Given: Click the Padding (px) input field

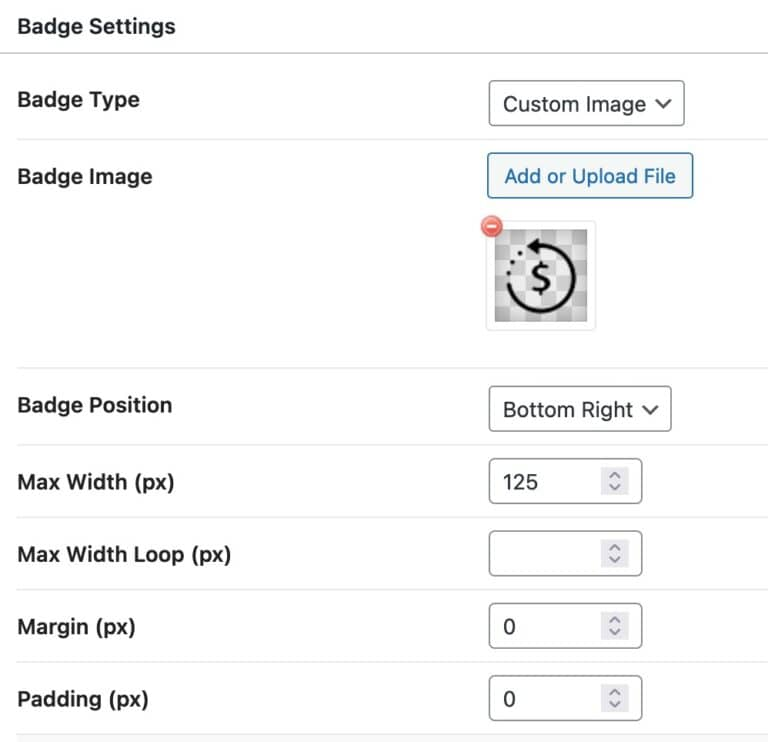Looking at the screenshot, I should click(x=545, y=699).
